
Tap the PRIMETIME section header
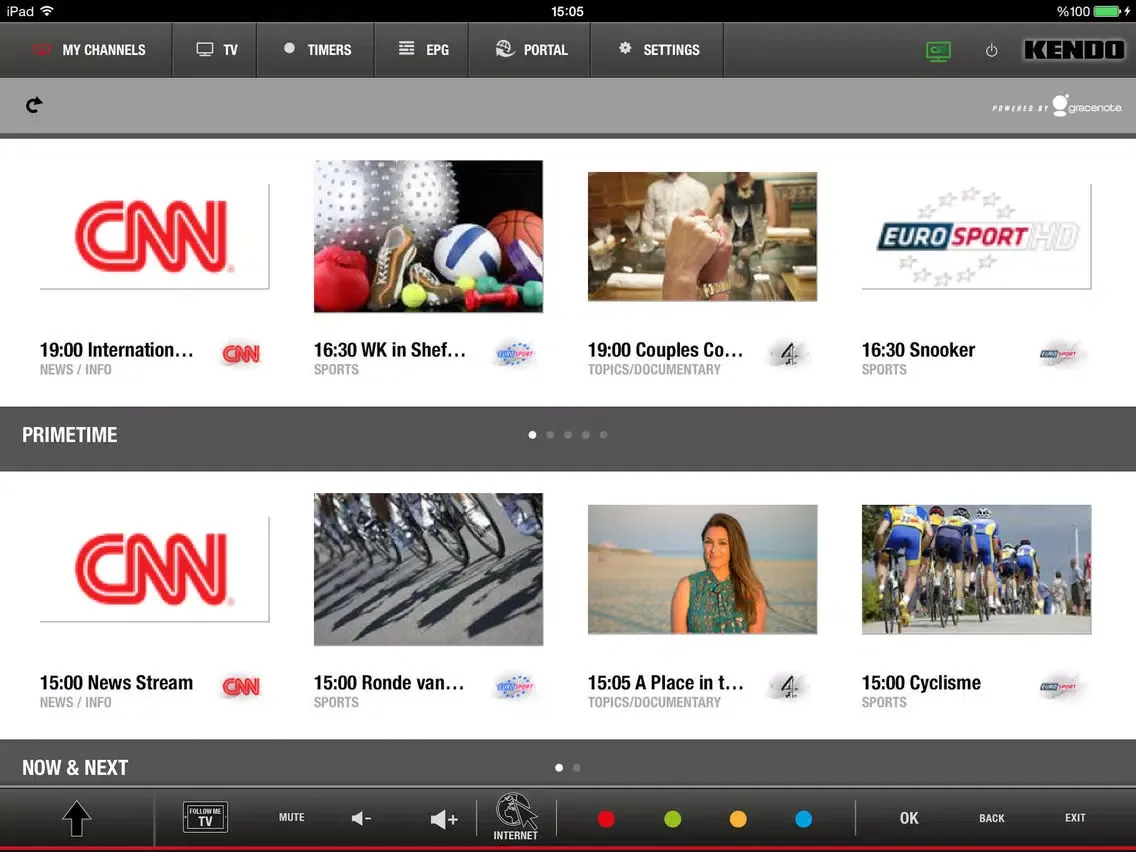(x=70, y=435)
